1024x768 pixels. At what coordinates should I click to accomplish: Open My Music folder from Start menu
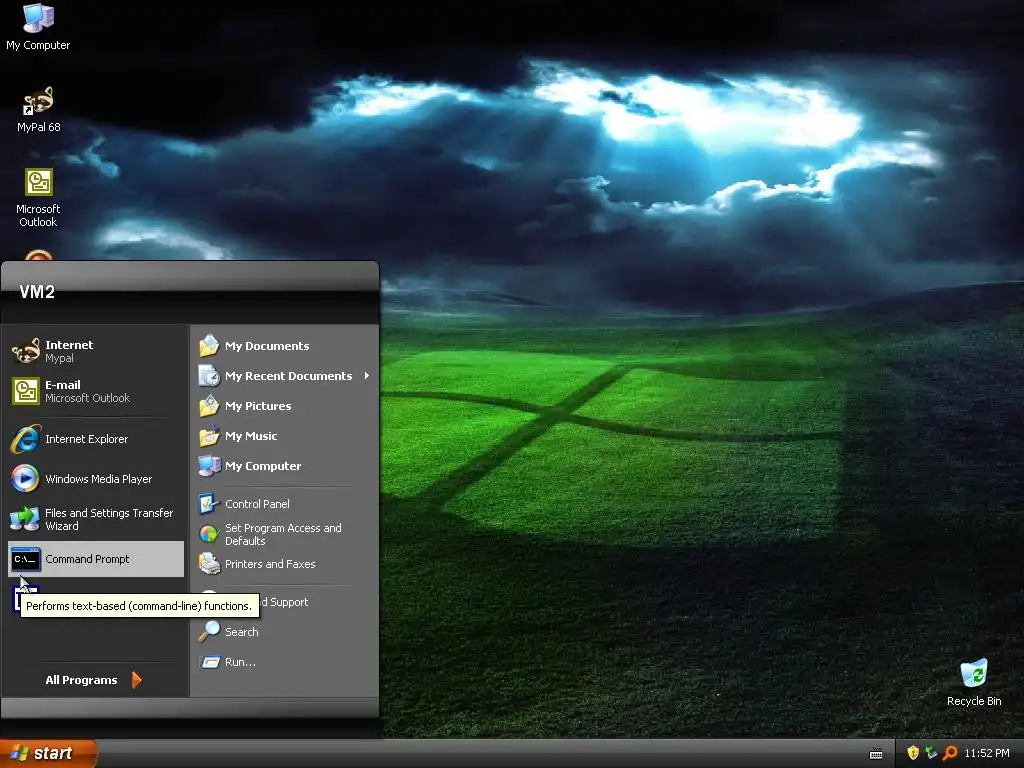(284, 436)
